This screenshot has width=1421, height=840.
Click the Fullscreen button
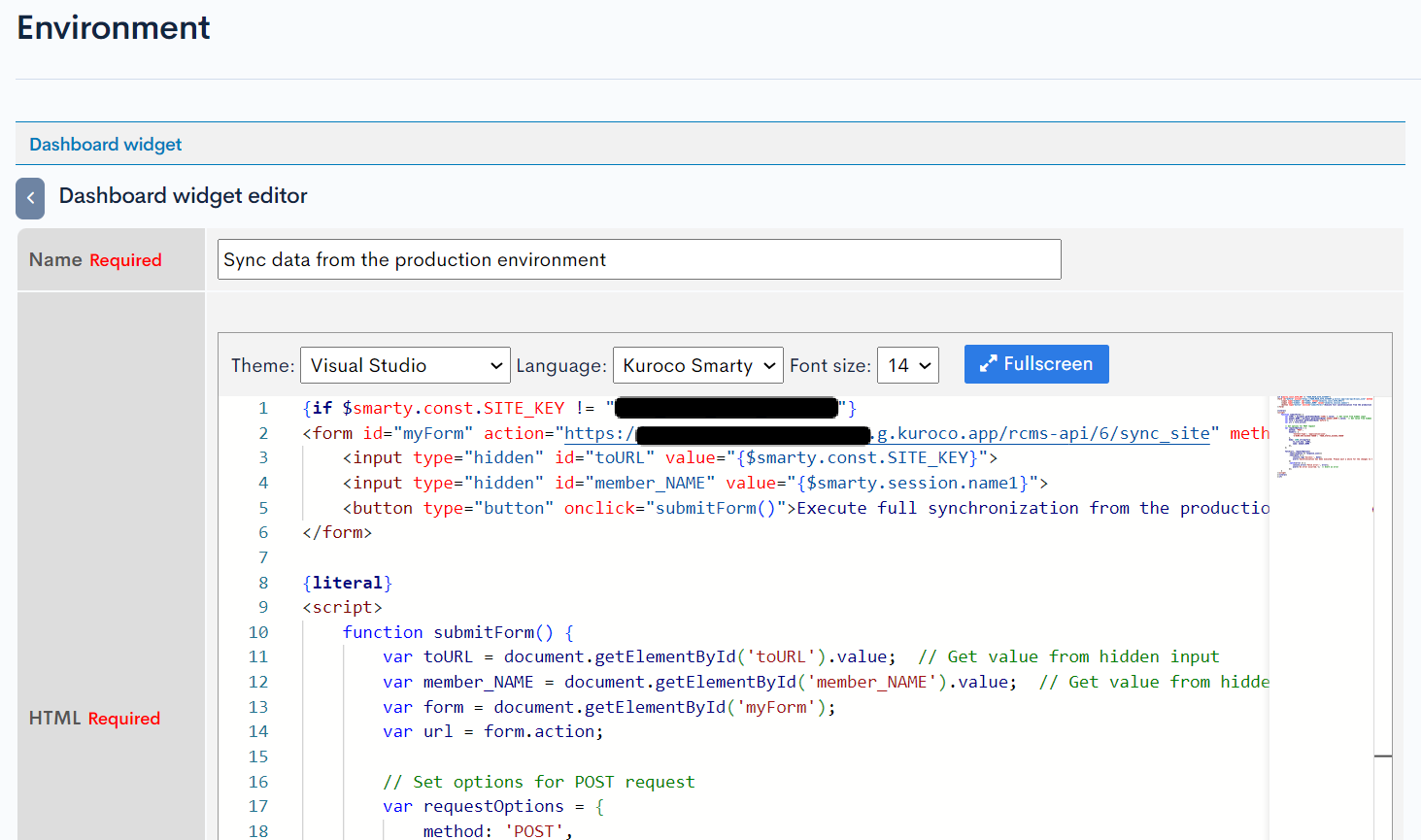click(x=1036, y=364)
